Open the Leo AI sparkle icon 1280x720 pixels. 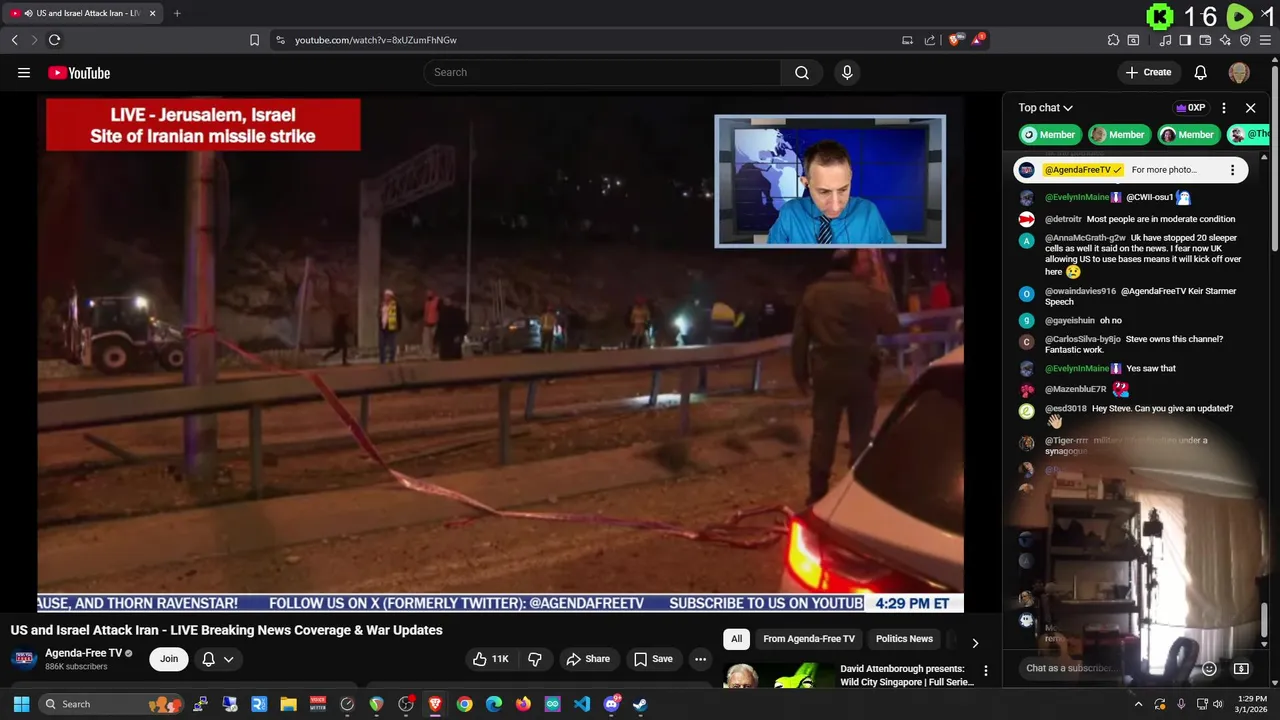[x=1225, y=40]
